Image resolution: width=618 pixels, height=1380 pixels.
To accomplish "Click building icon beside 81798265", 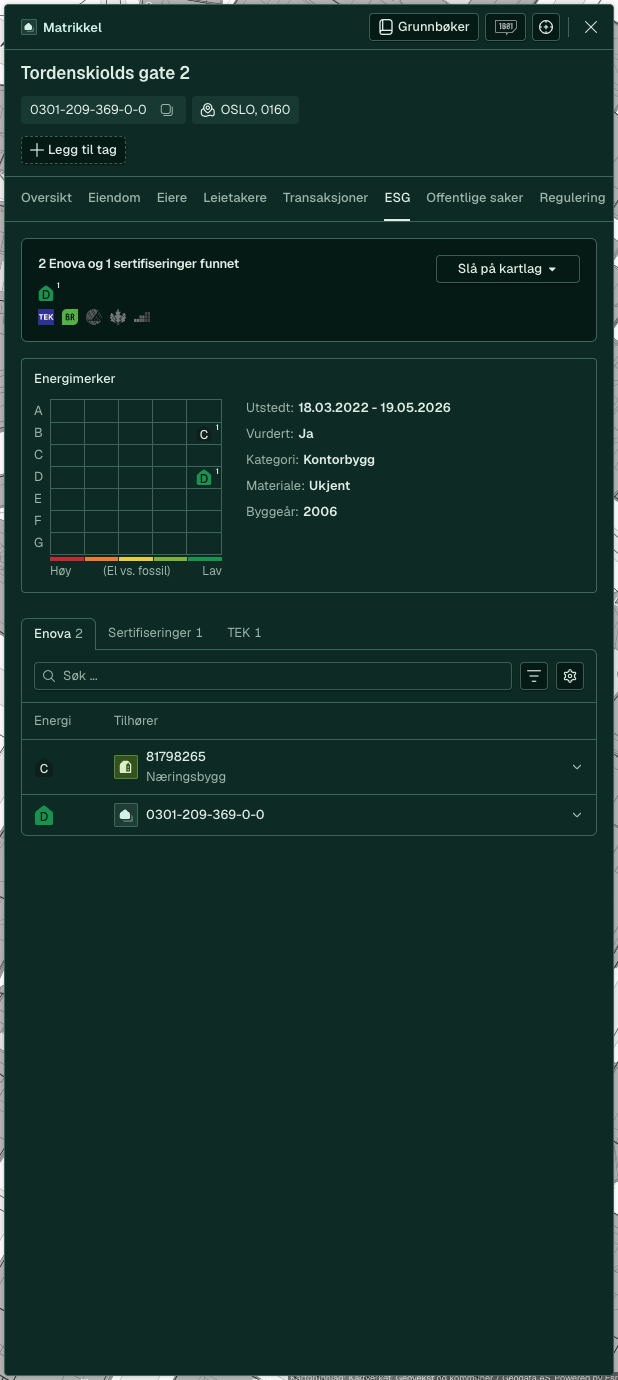I will (x=126, y=767).
